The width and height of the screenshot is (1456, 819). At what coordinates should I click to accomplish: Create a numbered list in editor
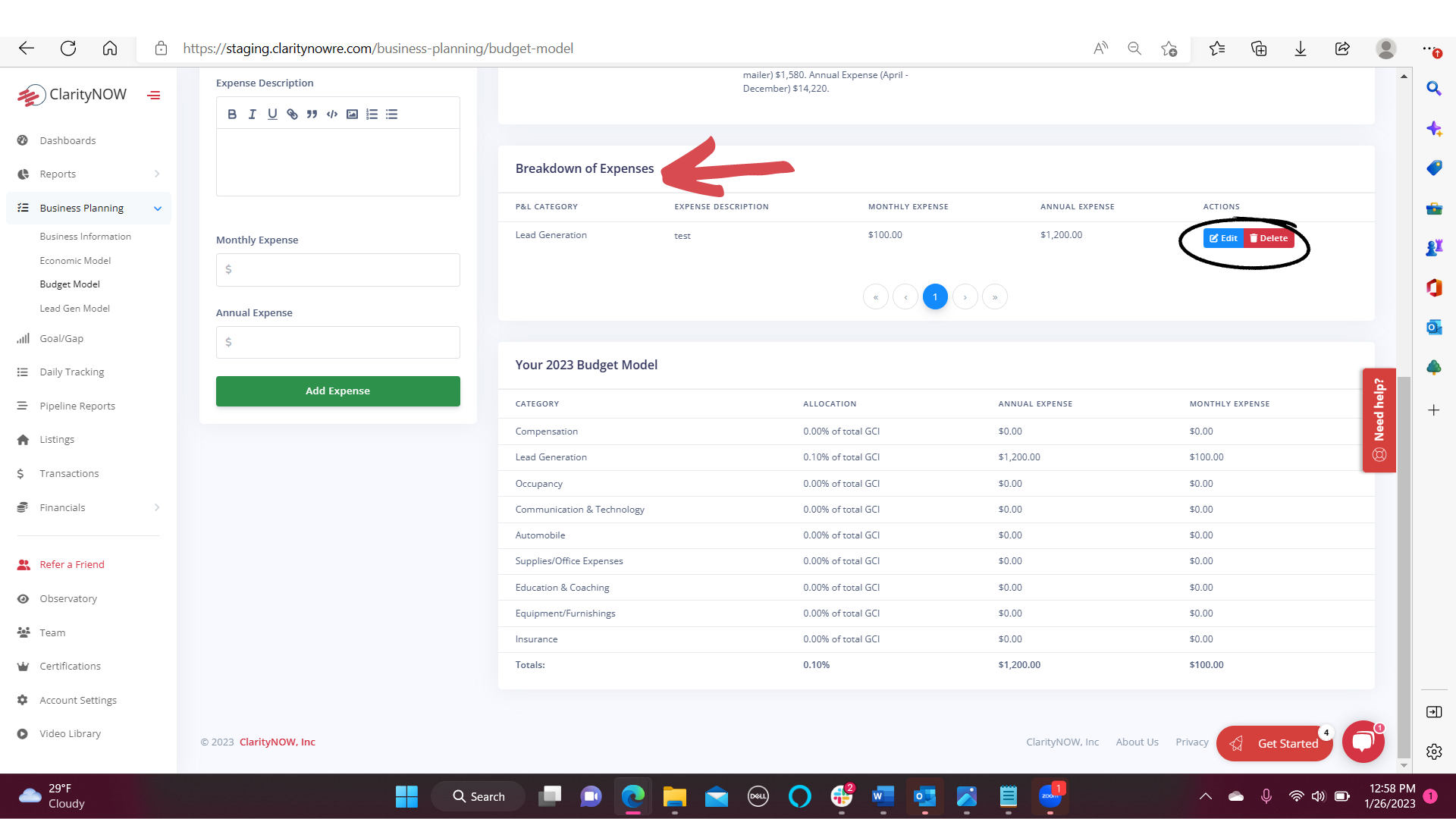(x=372, y=115)
